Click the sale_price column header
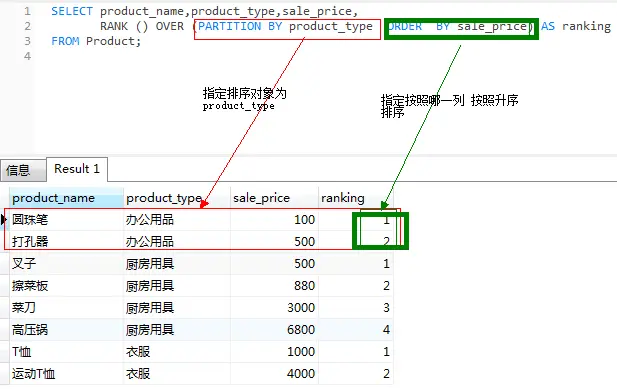 [274, 198]
